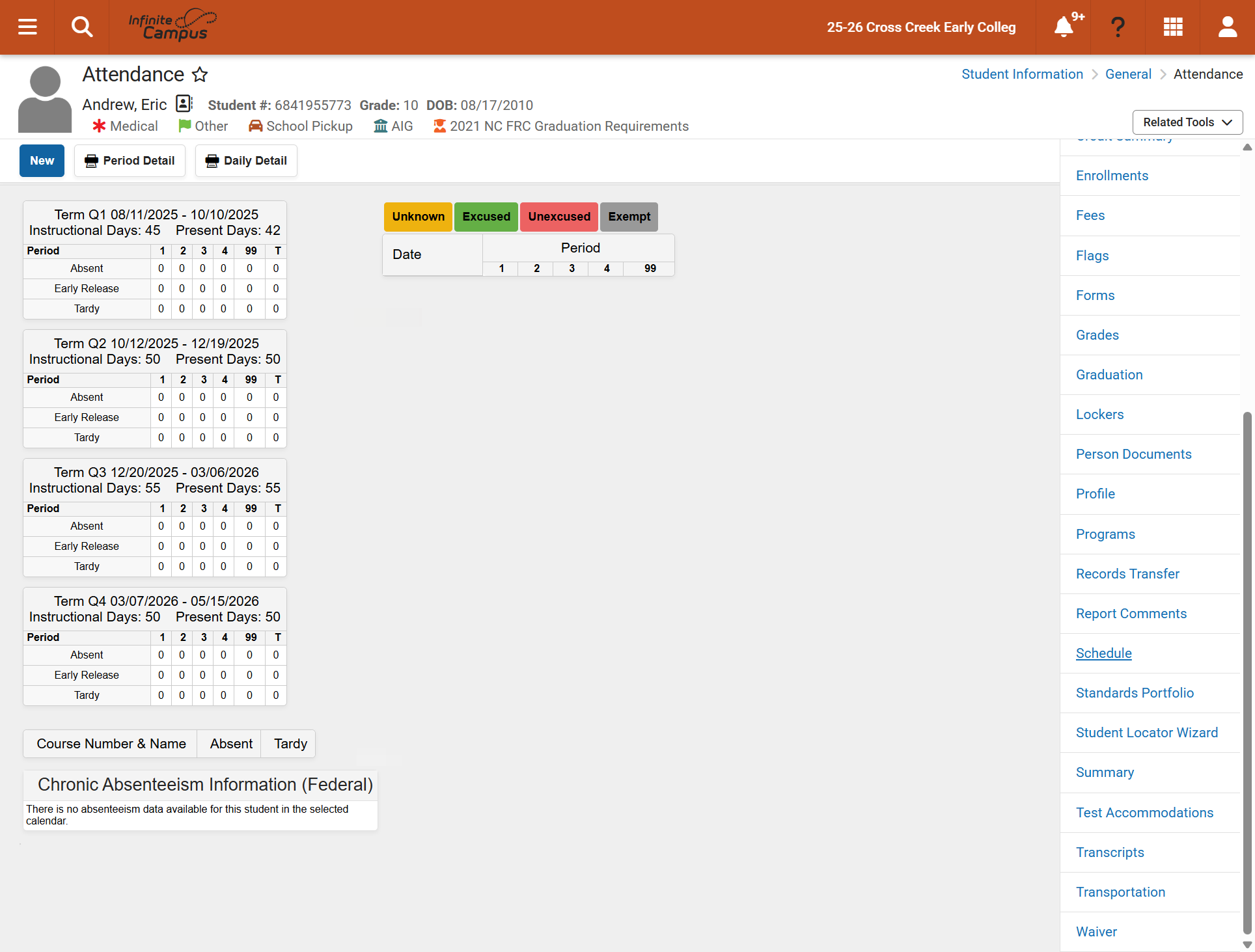
Task: Open the app switcher grid
Action: pyautogui.click(x=1173, y=27)
